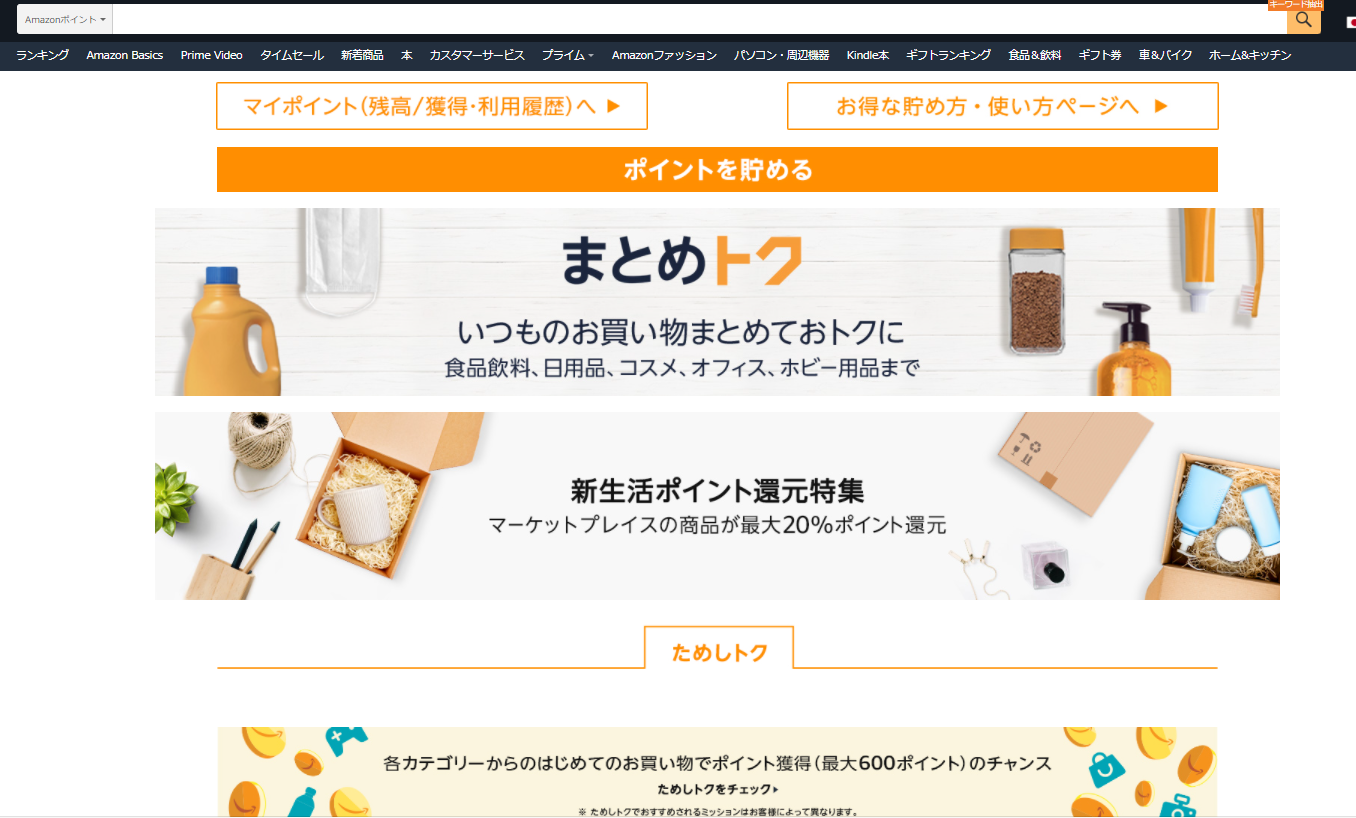Open ランキング in navigation bar

point(42,55)
